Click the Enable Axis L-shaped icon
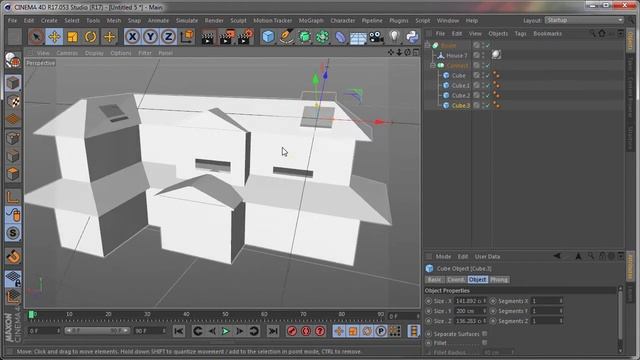Viewport: 640px width, 360px height. [13, 197]
